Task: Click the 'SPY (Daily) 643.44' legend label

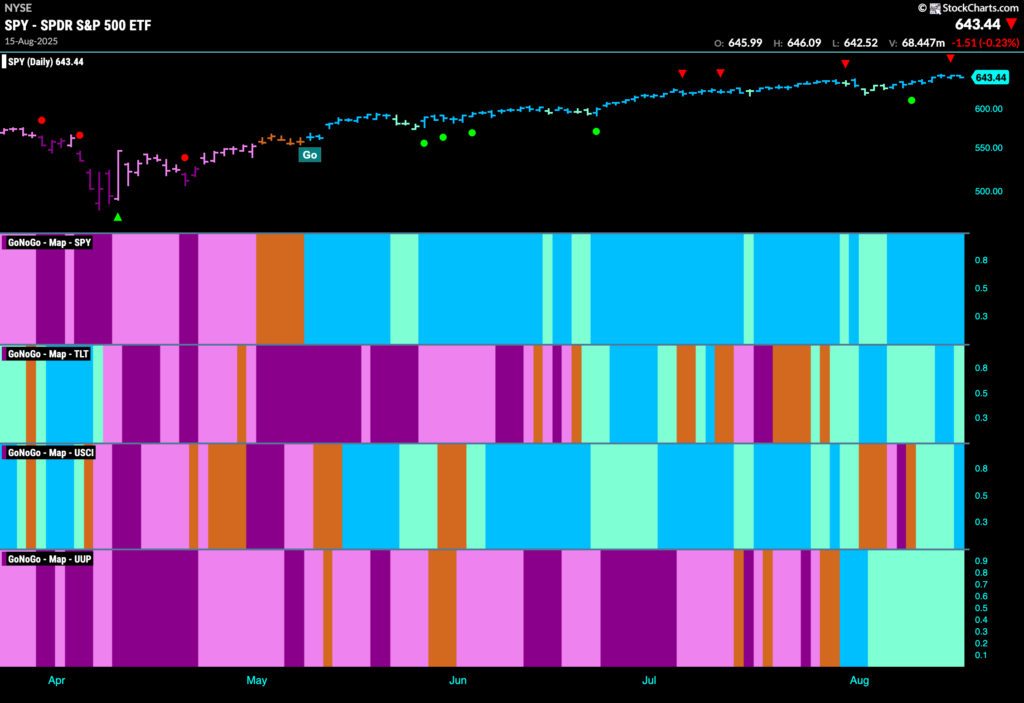Action: (45, 62)
